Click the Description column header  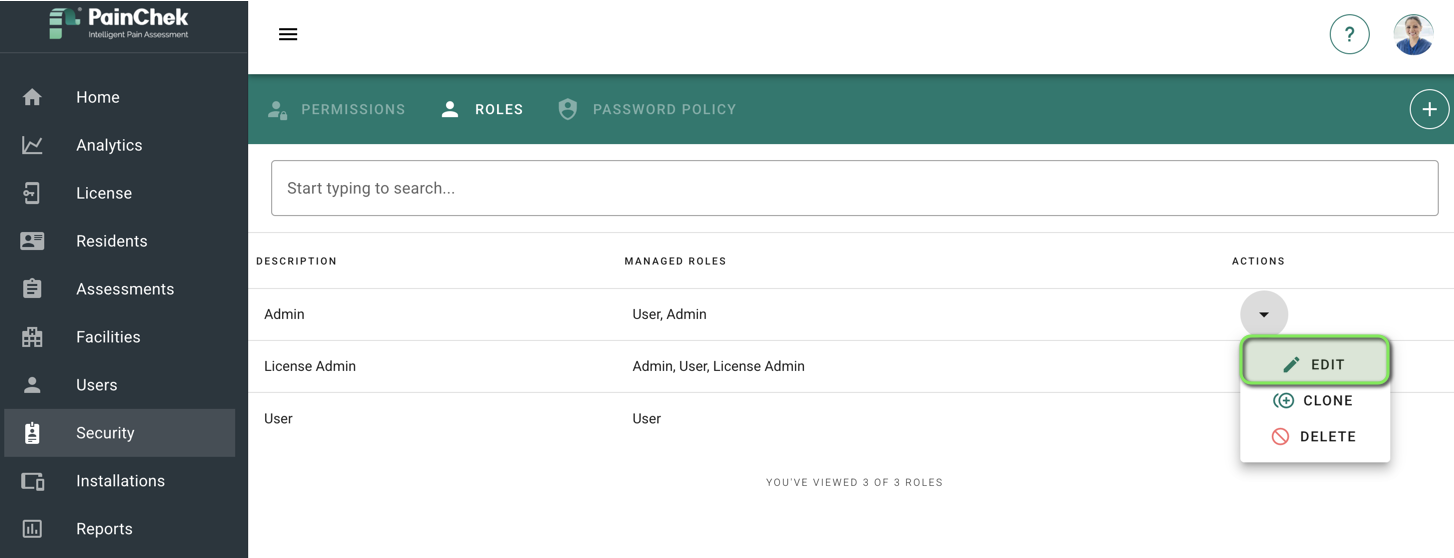(296, 261)
